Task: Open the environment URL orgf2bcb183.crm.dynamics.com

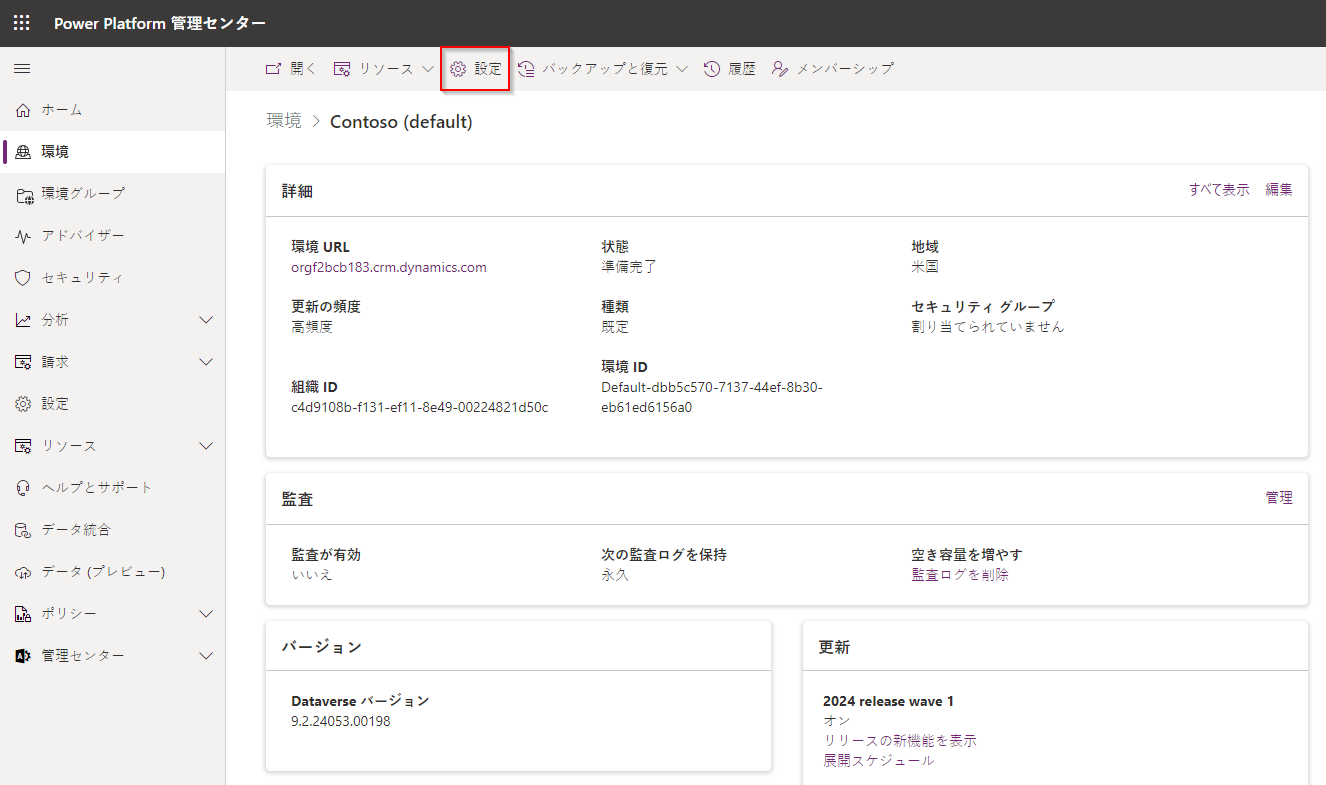Action: point(389,267)
